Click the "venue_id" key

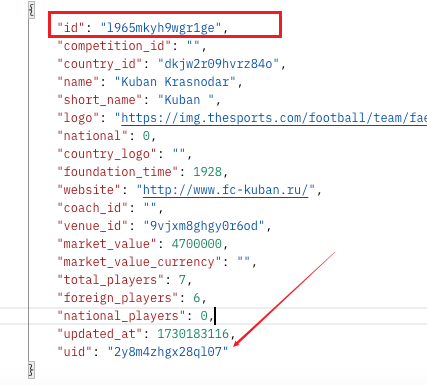click(92, 226)
